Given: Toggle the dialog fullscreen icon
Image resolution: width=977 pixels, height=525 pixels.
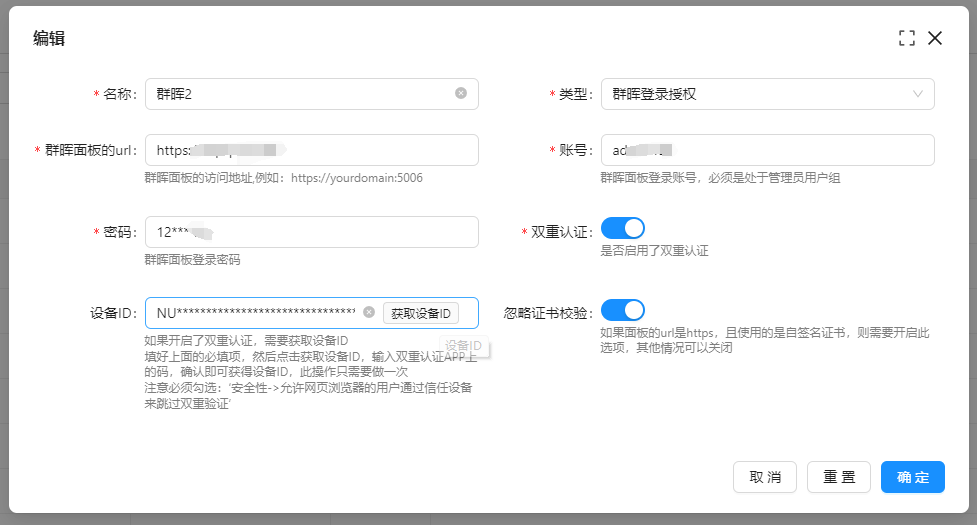Looking at the screenshot, I should (907, 38).
